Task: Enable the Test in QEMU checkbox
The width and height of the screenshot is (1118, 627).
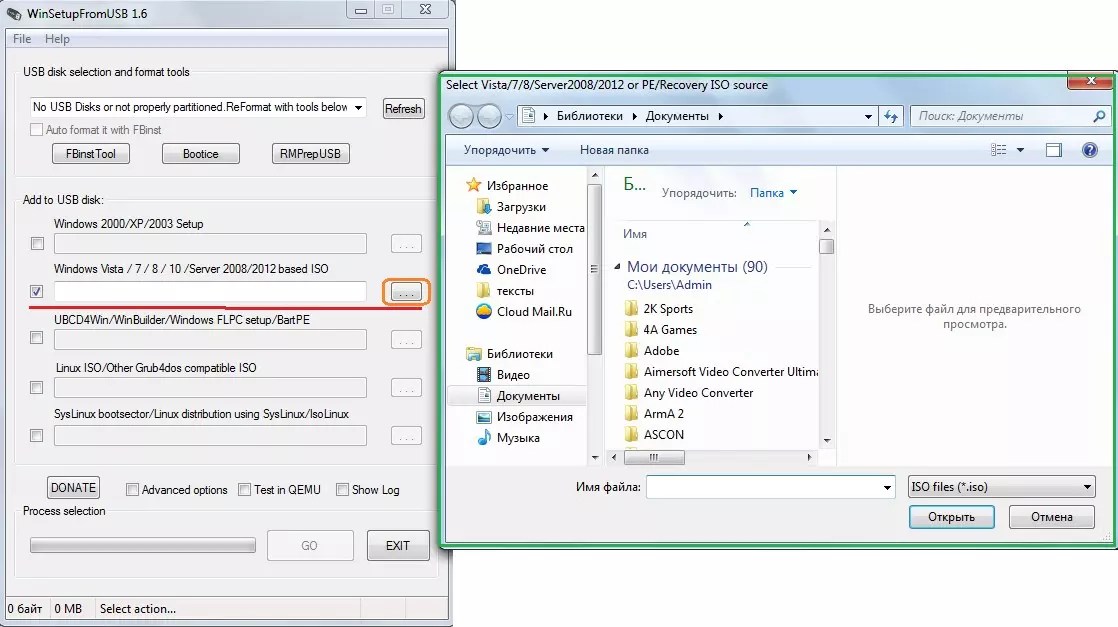Action: click(x=245, y=490)
